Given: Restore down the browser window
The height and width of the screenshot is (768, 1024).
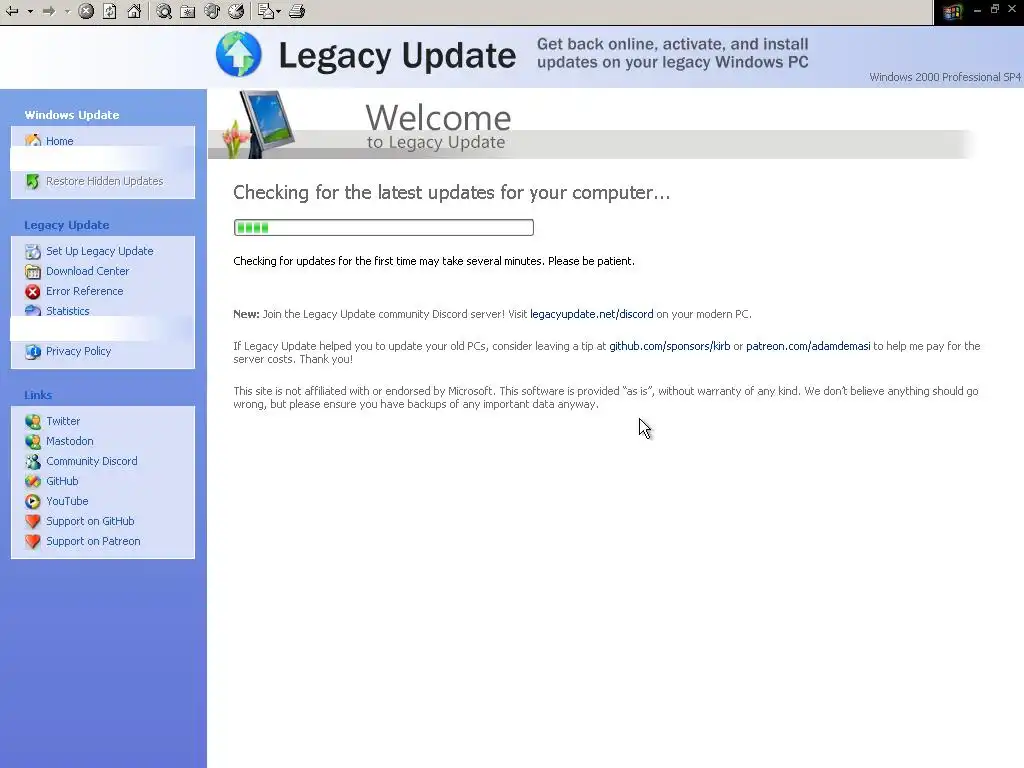Looking at the screenshot, I should click(995, 9).
